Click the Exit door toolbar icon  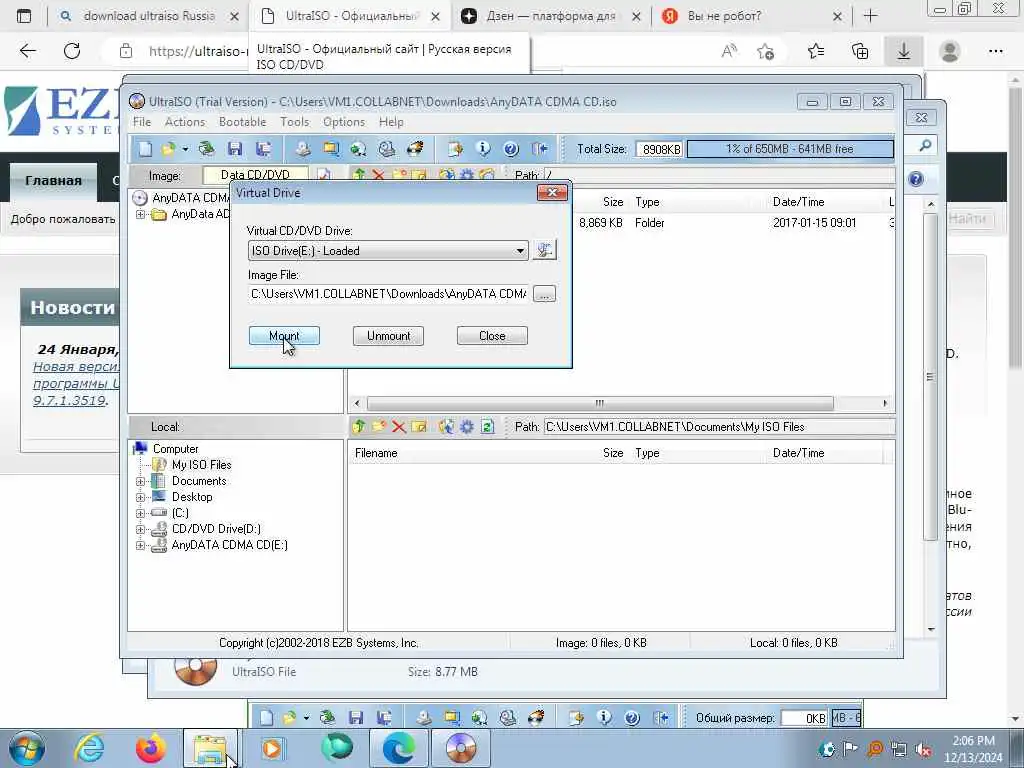coord(539,149)
